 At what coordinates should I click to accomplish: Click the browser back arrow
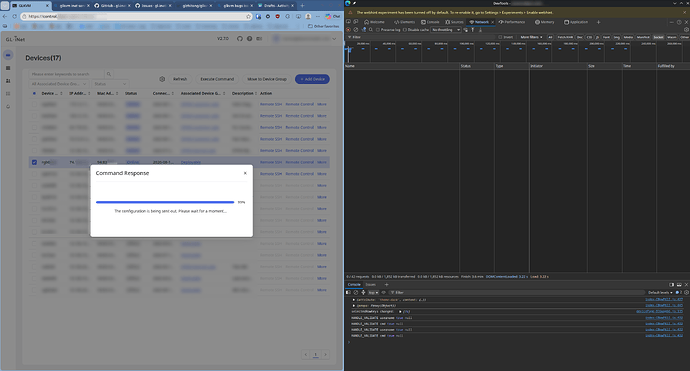tap(5, 16)
